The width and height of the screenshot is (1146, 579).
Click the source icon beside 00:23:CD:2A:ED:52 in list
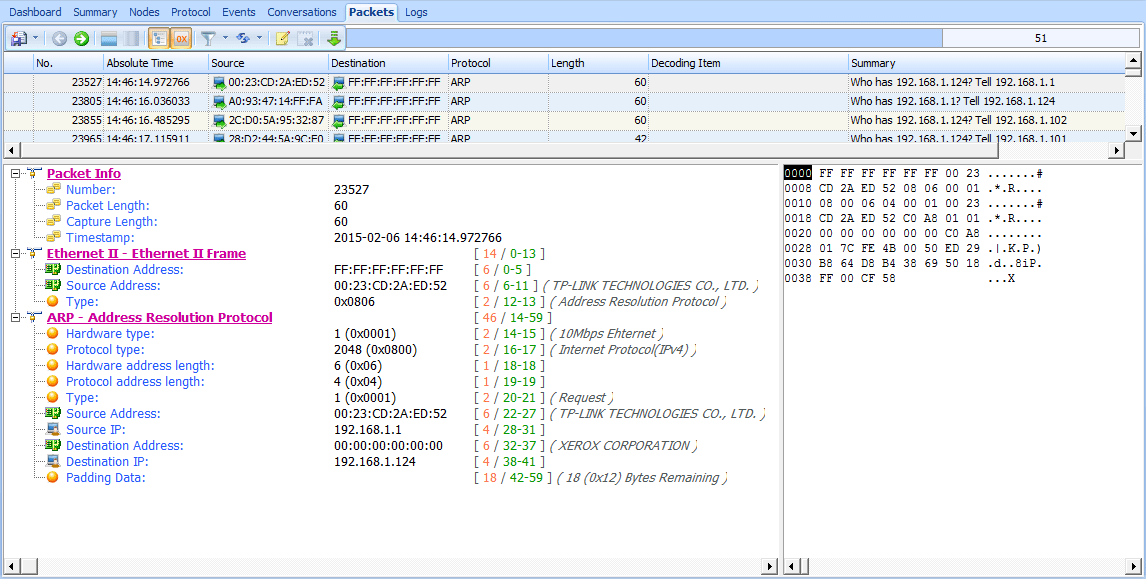219,83
